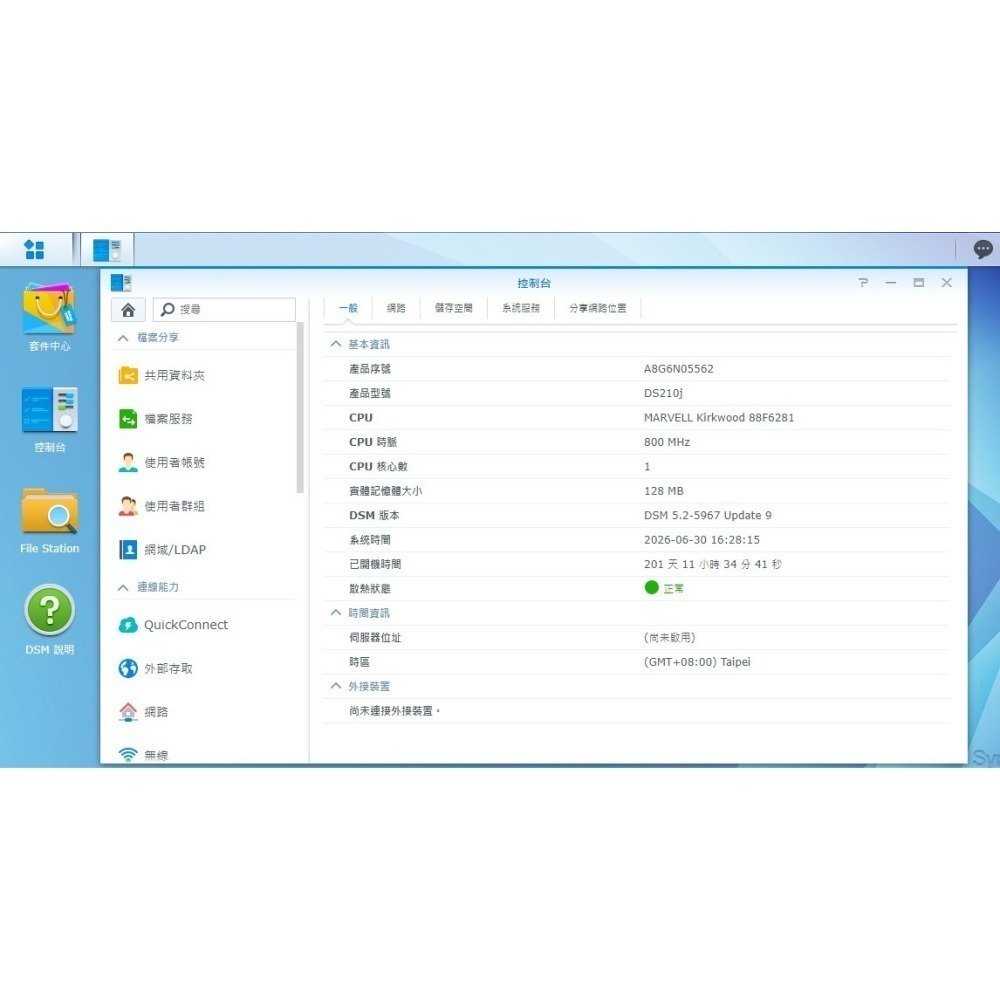Viewport: 1000px width, 1000px height.
Task: Click the Control Panel title bar app icon
Action: [x=121, y=283]
